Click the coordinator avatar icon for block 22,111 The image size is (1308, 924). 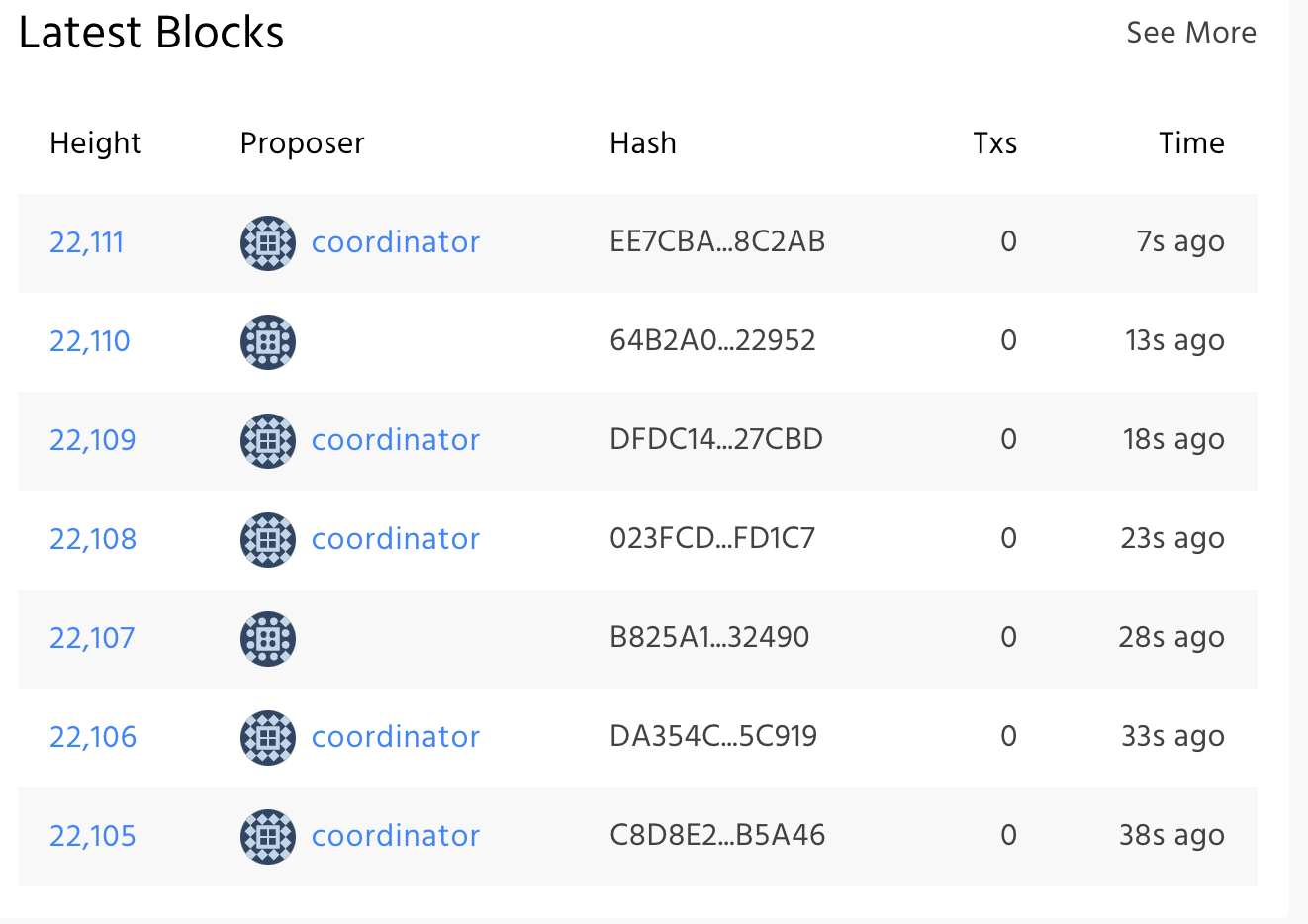pyautogui.click(x=267, y=242)
